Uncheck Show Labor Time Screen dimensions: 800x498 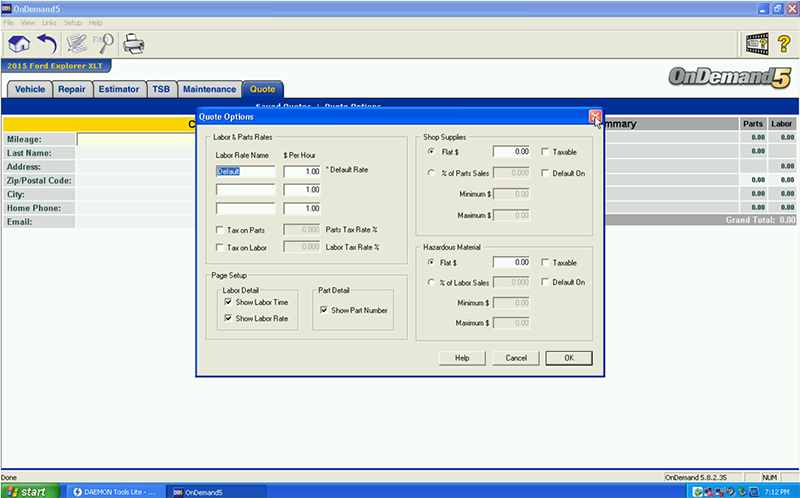pyautogui.click(x=228, y=302)
